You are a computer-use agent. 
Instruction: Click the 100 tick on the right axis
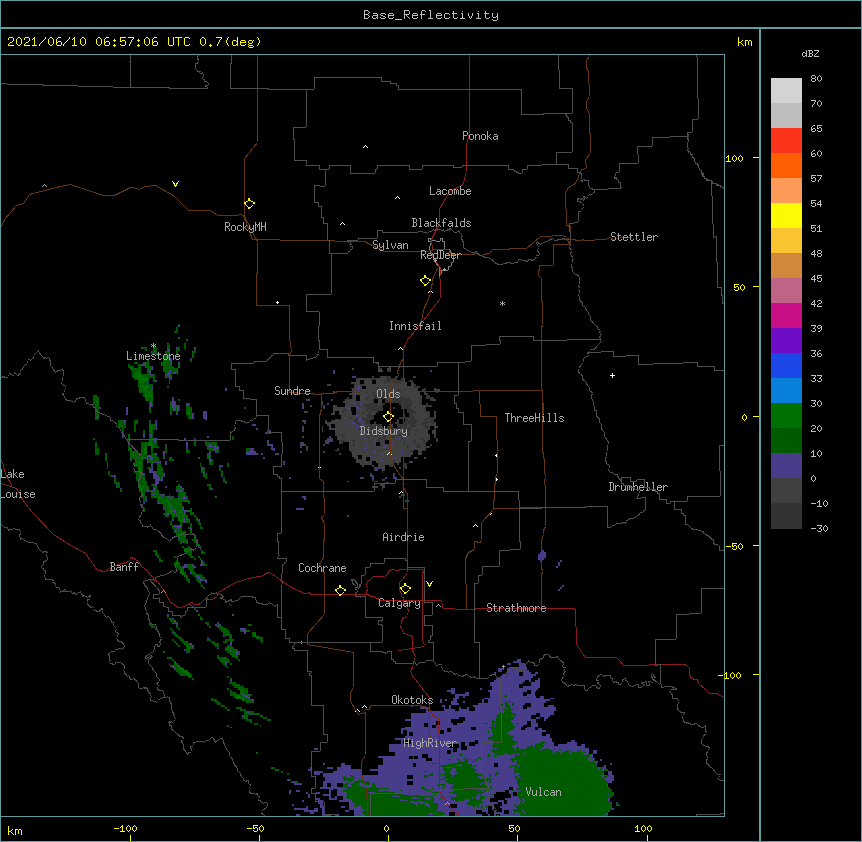[x=734, y=158]
